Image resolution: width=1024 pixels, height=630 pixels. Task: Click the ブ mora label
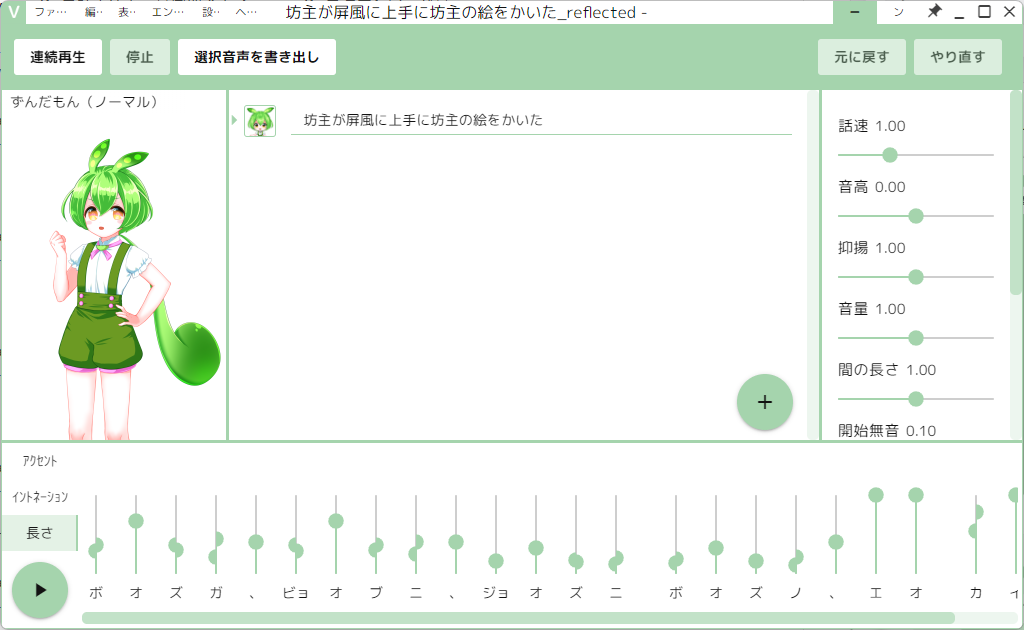(x=376, y=593)
